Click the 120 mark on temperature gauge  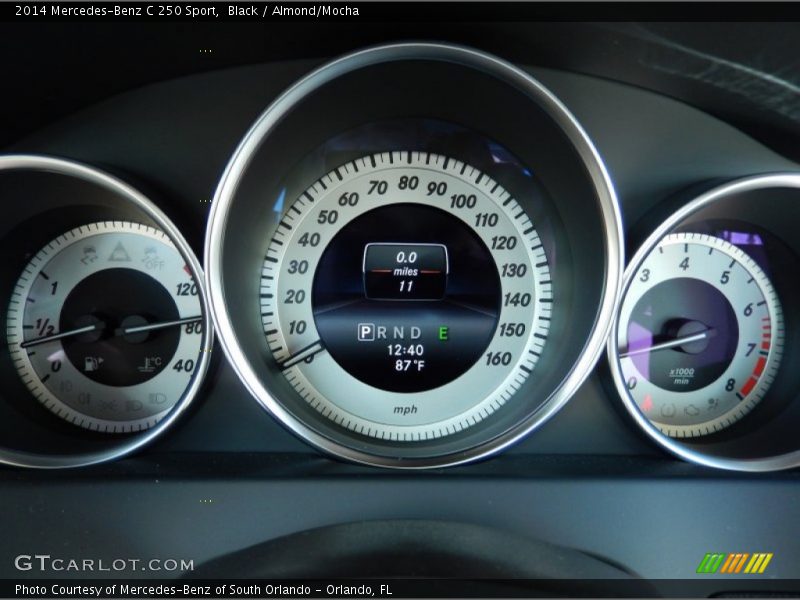pyautogui.click(x=187, y=289)
